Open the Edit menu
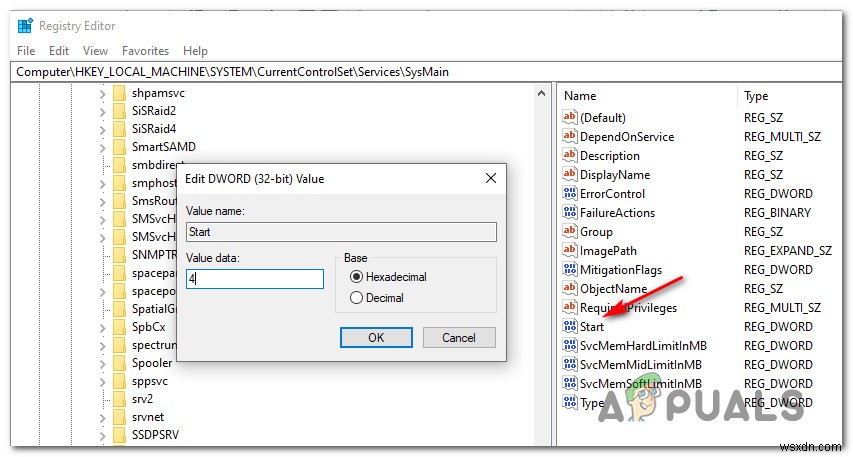The height and width of the screenshot is (457, 853). point(59,51)
